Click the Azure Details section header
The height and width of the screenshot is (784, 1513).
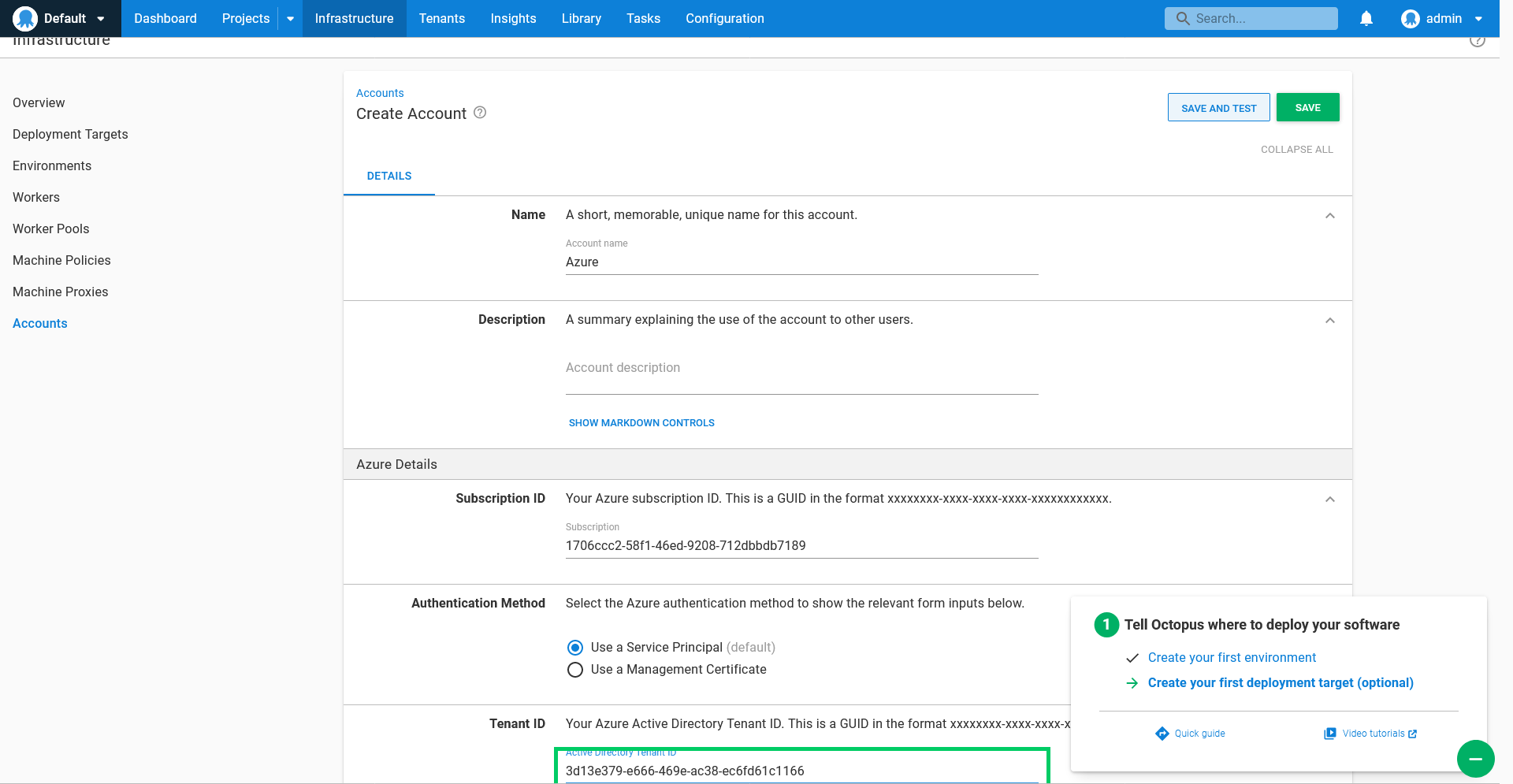point(848,464)
